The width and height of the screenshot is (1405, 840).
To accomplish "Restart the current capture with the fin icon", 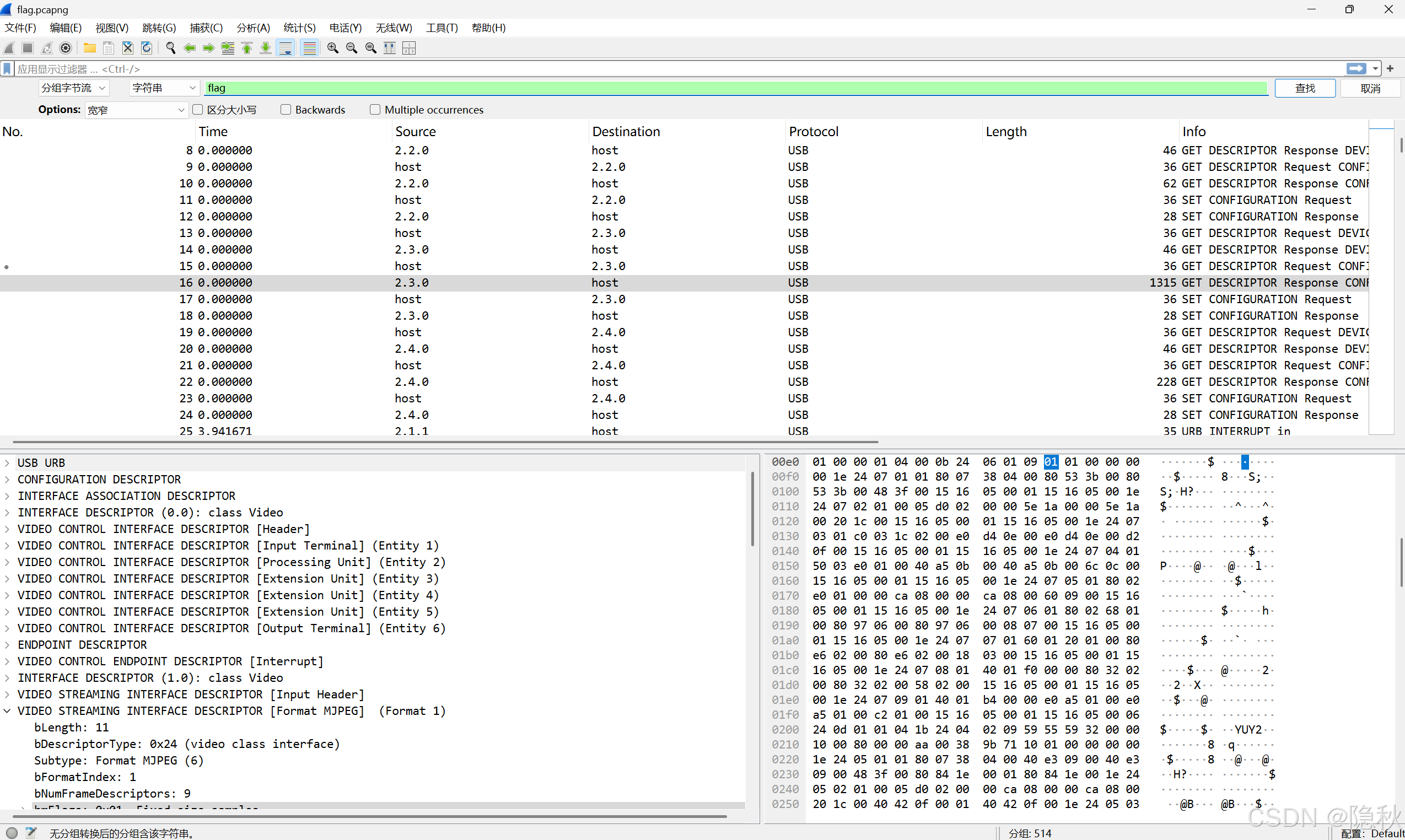I will [46, 48].
